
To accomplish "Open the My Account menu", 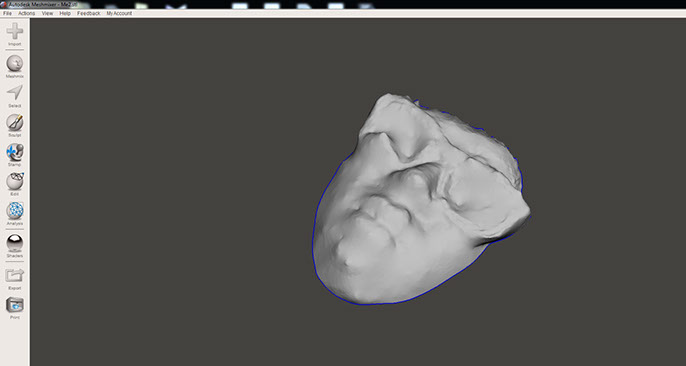I will click(119, 14).
